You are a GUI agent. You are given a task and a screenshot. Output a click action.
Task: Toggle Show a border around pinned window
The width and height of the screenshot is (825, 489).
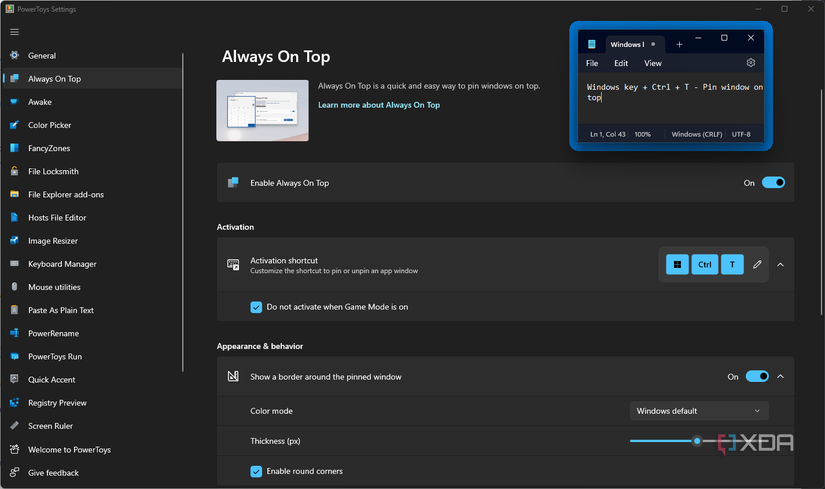[x=757, y=376]
